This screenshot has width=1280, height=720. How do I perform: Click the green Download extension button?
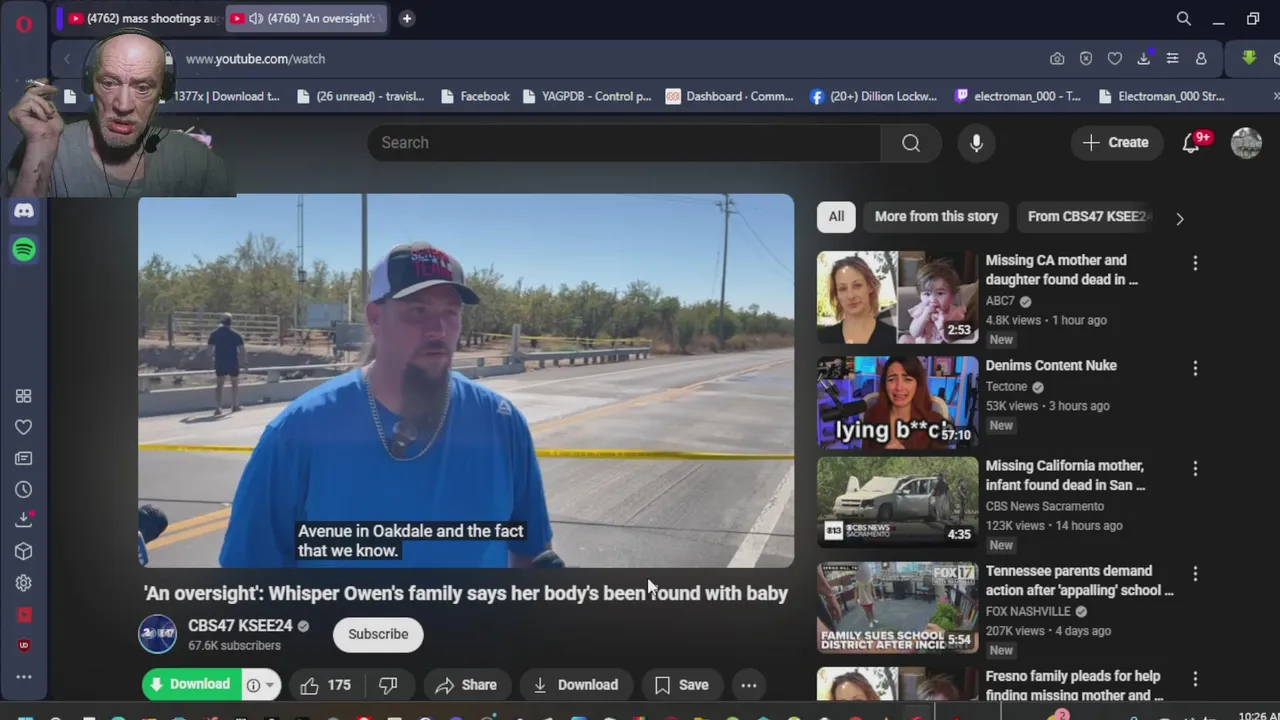190,685
